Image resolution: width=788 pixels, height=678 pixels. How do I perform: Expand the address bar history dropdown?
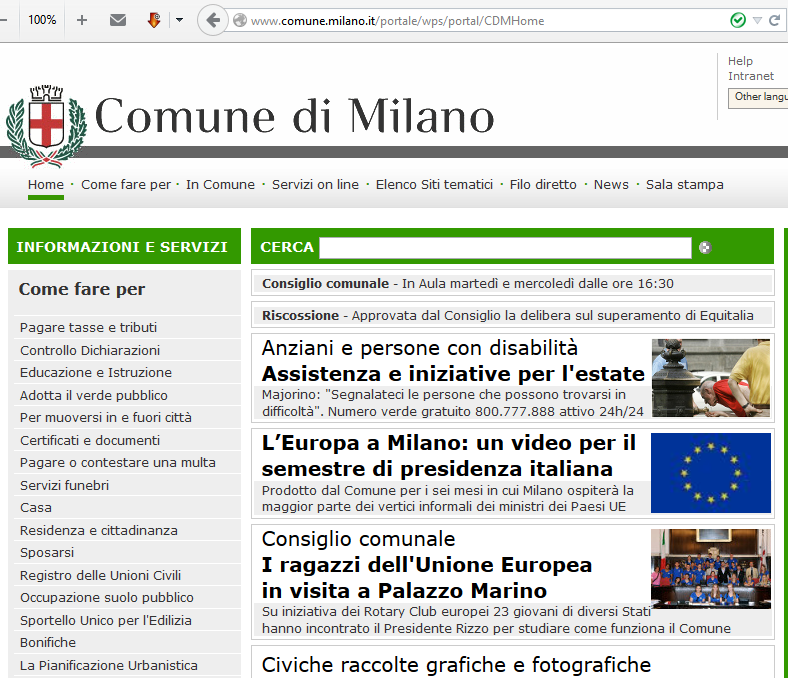(757, 20)
